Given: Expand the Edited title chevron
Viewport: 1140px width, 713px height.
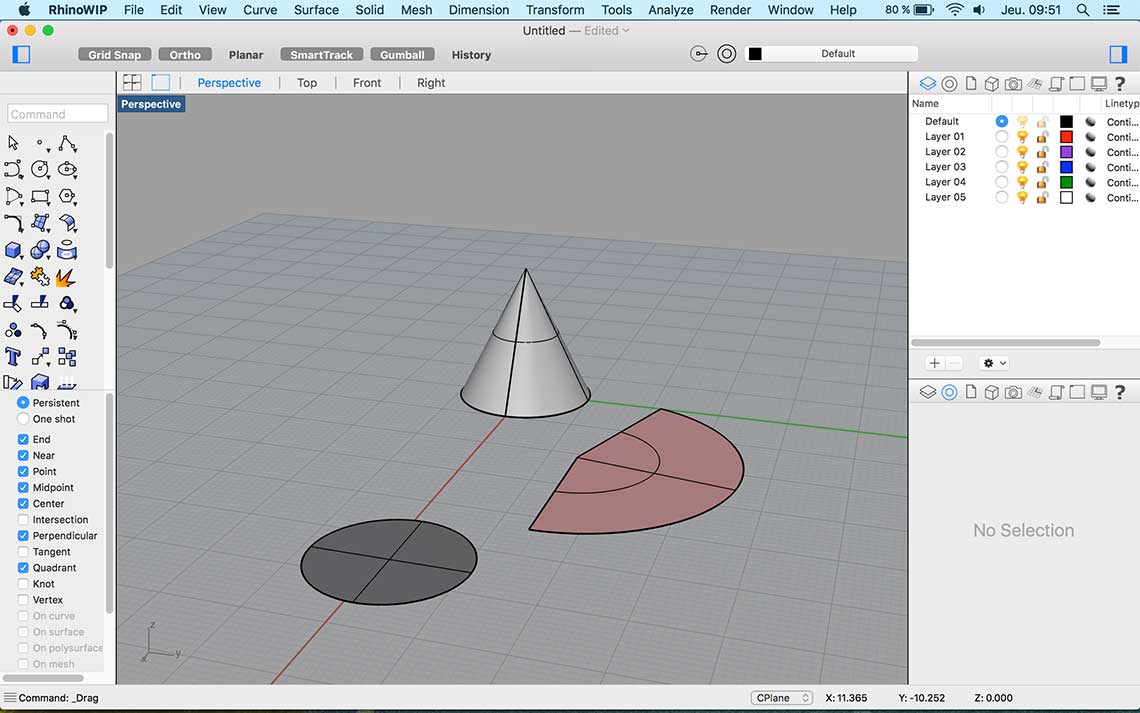Looking at the screenshot, I should click(626, 31).
